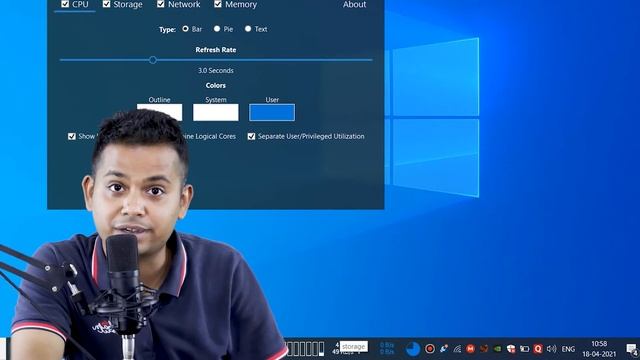The height and width of the screenshot is (360, 640).
Task: Open the red shield security tray icon
Action: coord(511,349)
